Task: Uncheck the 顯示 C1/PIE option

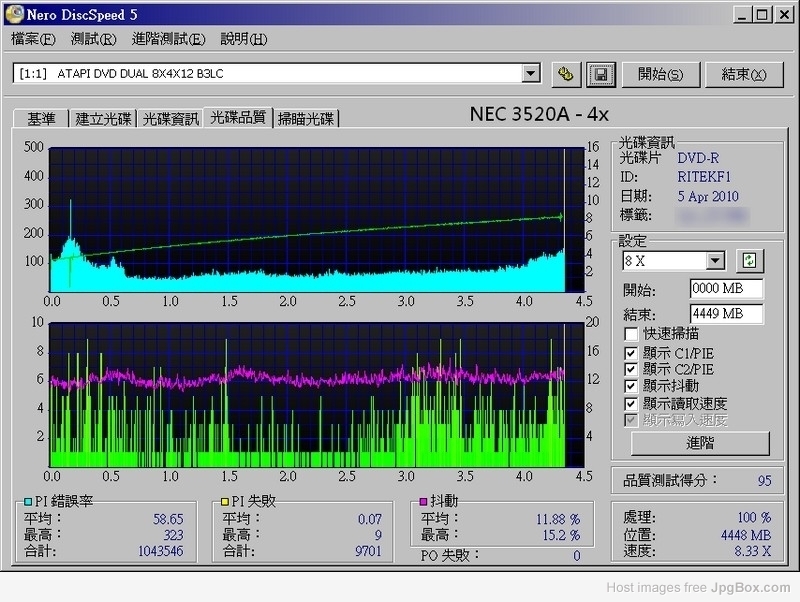Action: (631, 352)
